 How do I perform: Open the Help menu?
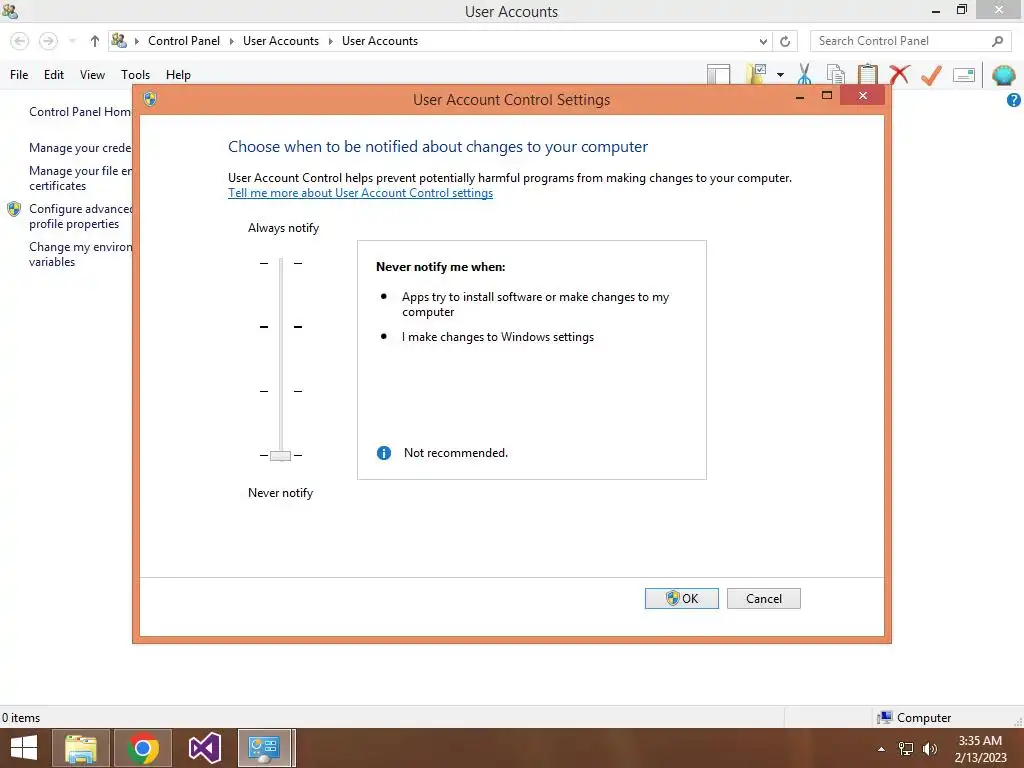pyautogui.click(x=178, y=74)
